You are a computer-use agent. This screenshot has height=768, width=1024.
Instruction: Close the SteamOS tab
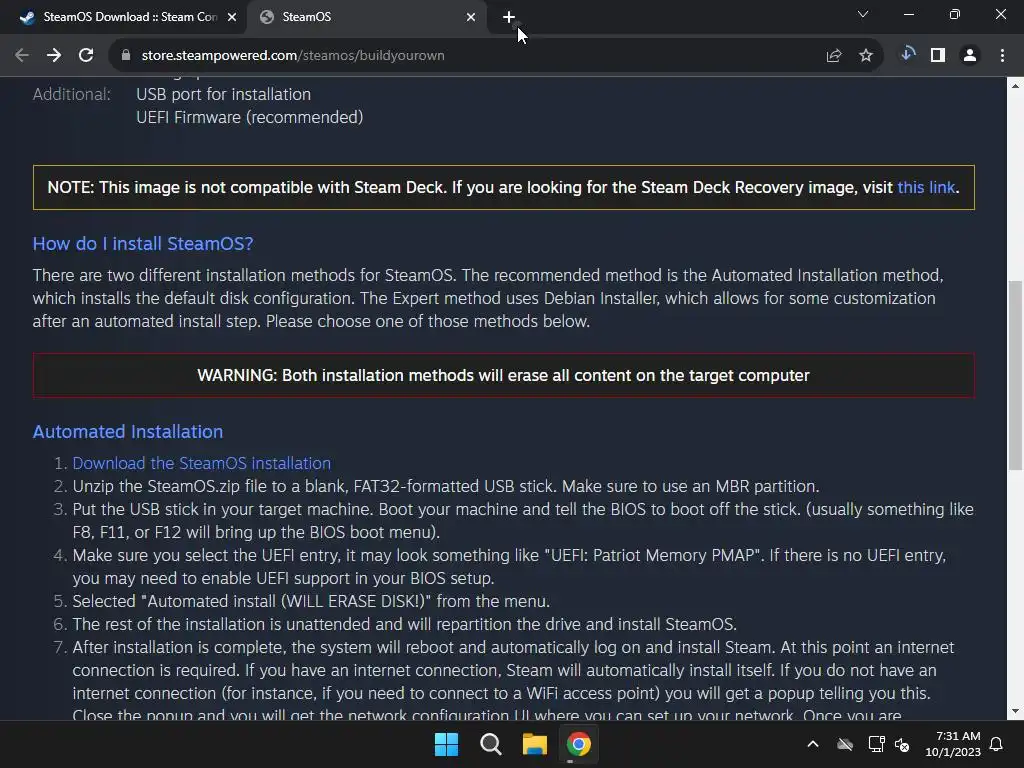coord(471,17)
